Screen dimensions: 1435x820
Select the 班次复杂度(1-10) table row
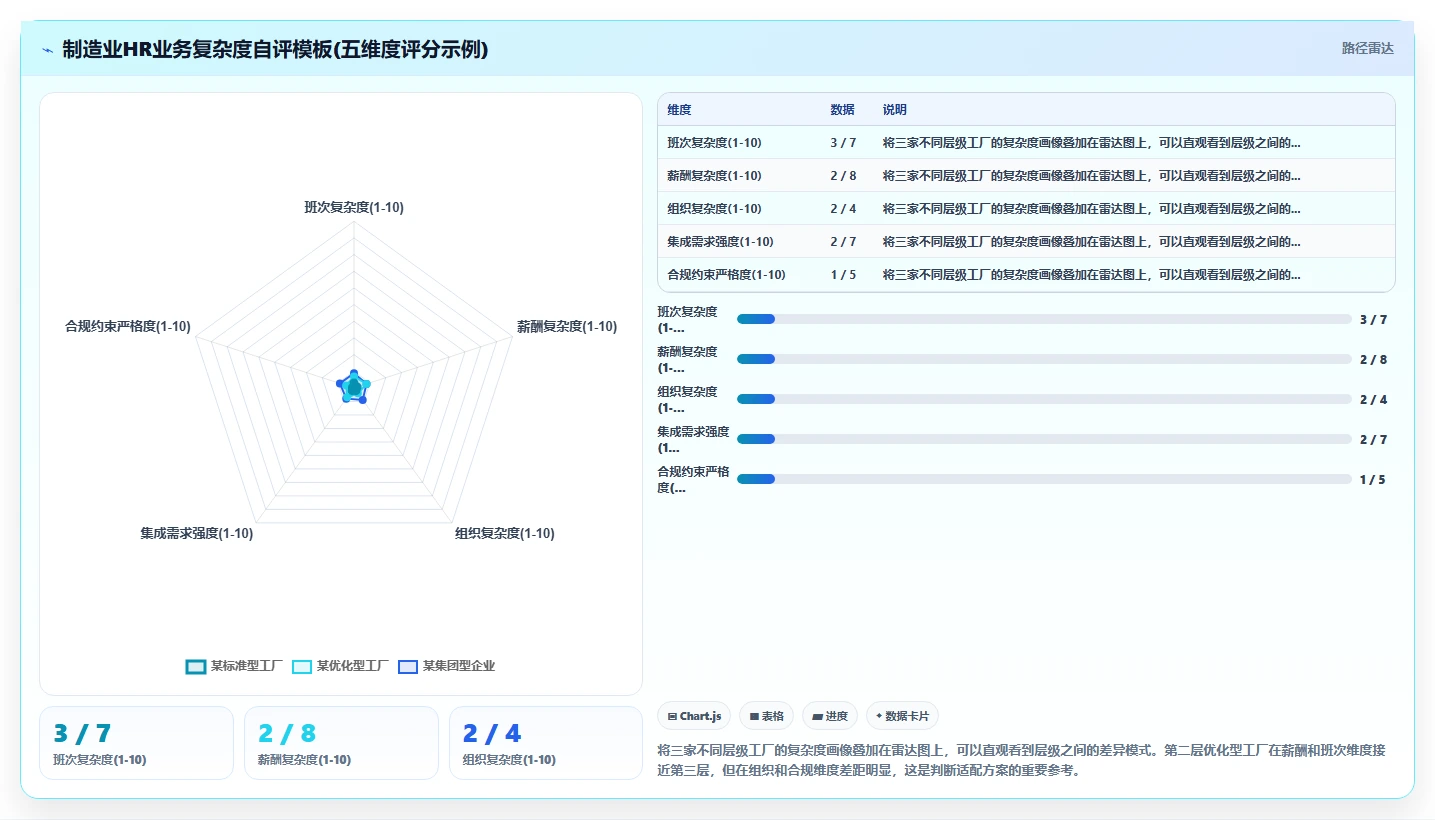click(1026, 143)
